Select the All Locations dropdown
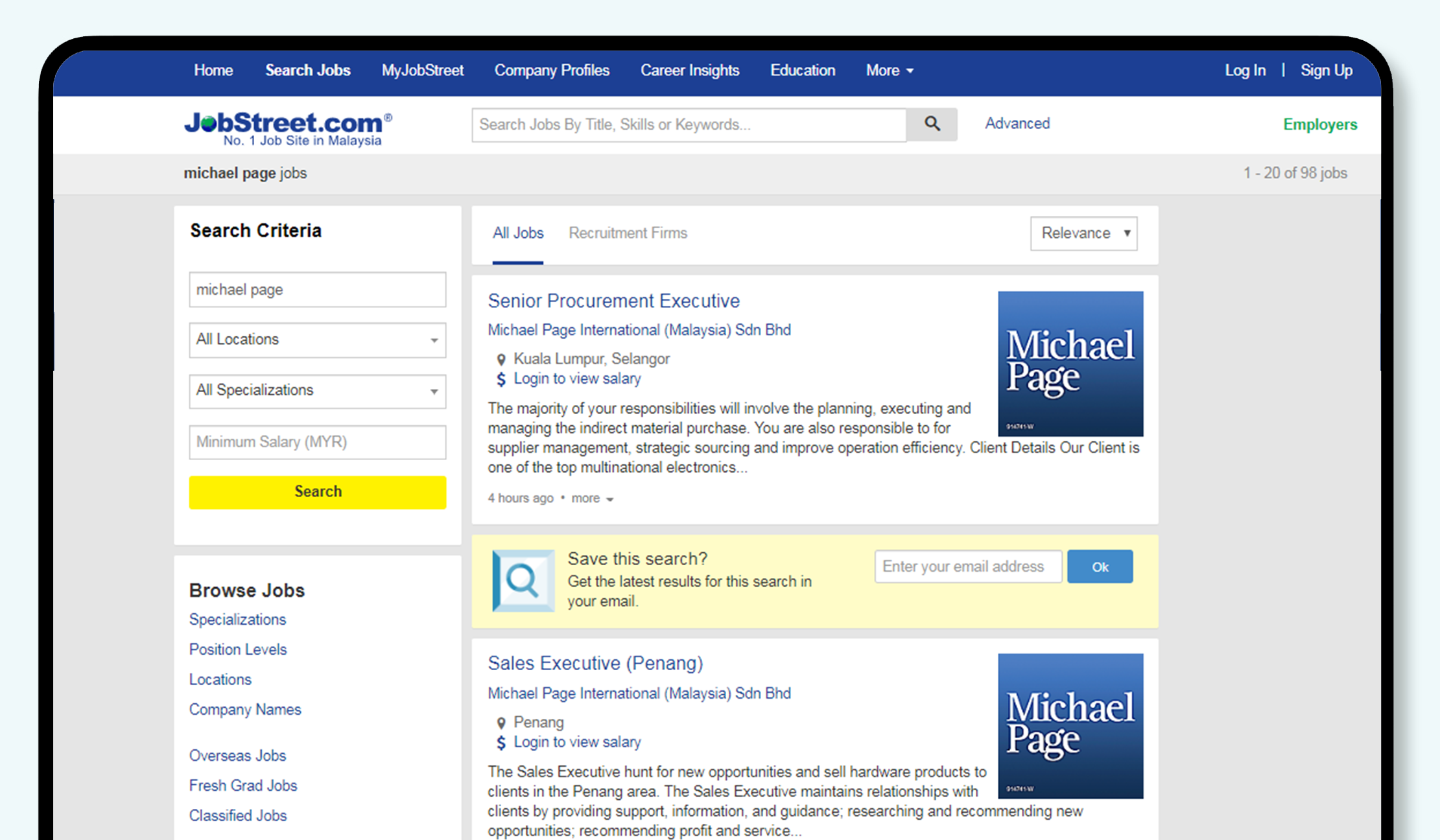The height and width of the screenshot is (840, 1440). pos(317,340)
